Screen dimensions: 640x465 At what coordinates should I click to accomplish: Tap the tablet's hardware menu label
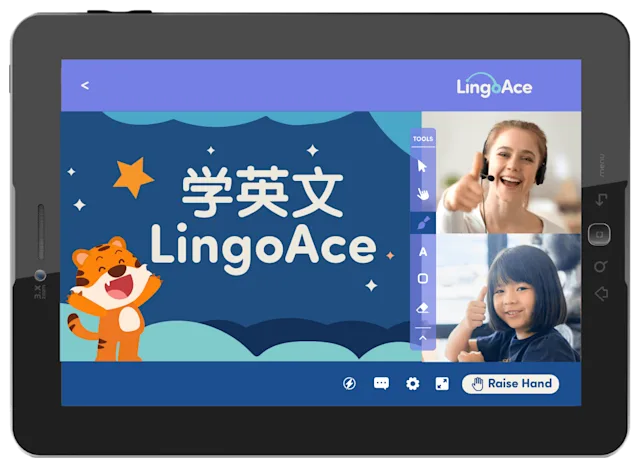point(603,165)
